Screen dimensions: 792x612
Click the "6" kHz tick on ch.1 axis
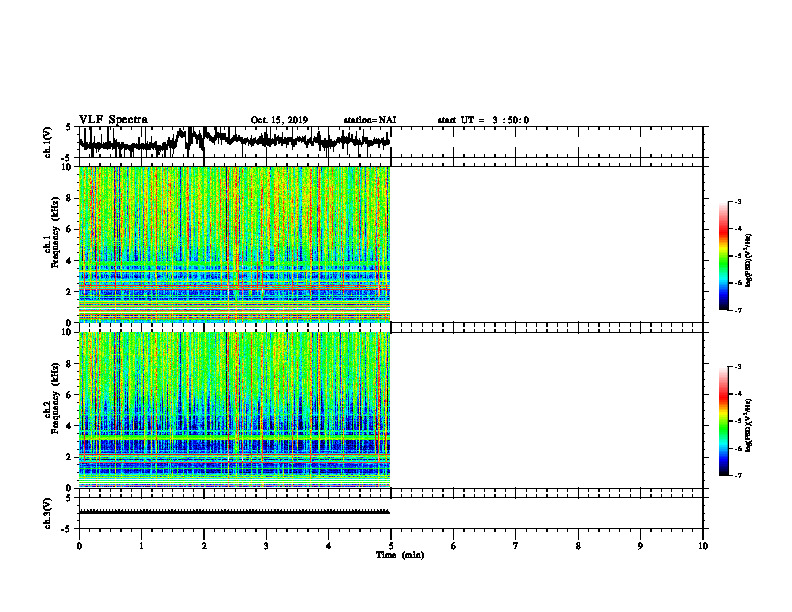[70, 229]
